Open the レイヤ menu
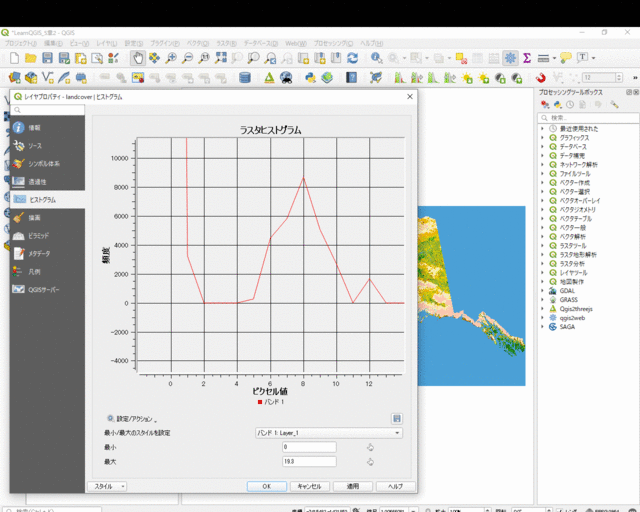The width and height of the screenshot is (640, 512). click(107, 43)
